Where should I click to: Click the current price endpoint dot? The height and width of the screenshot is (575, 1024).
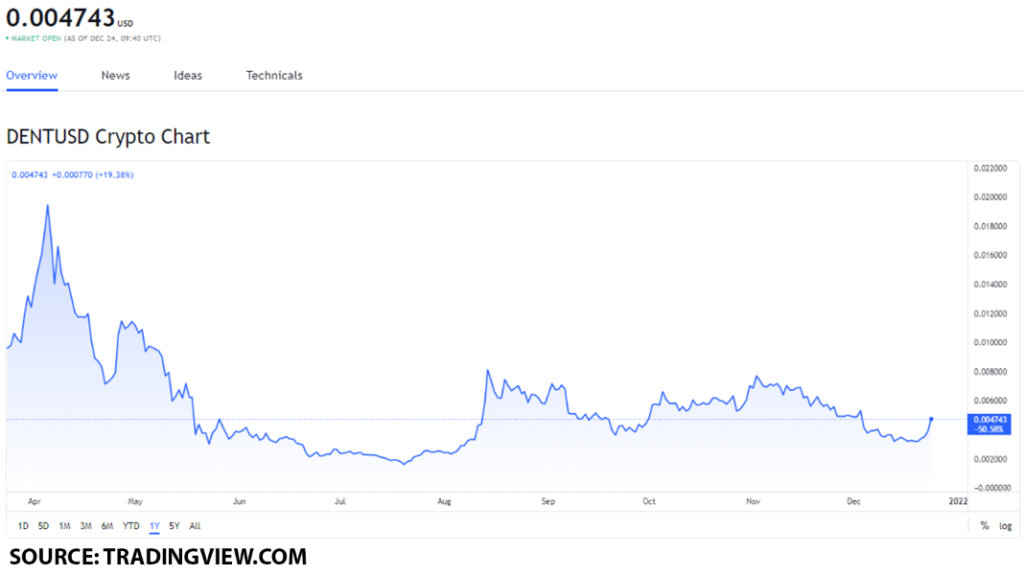point(931,419)
